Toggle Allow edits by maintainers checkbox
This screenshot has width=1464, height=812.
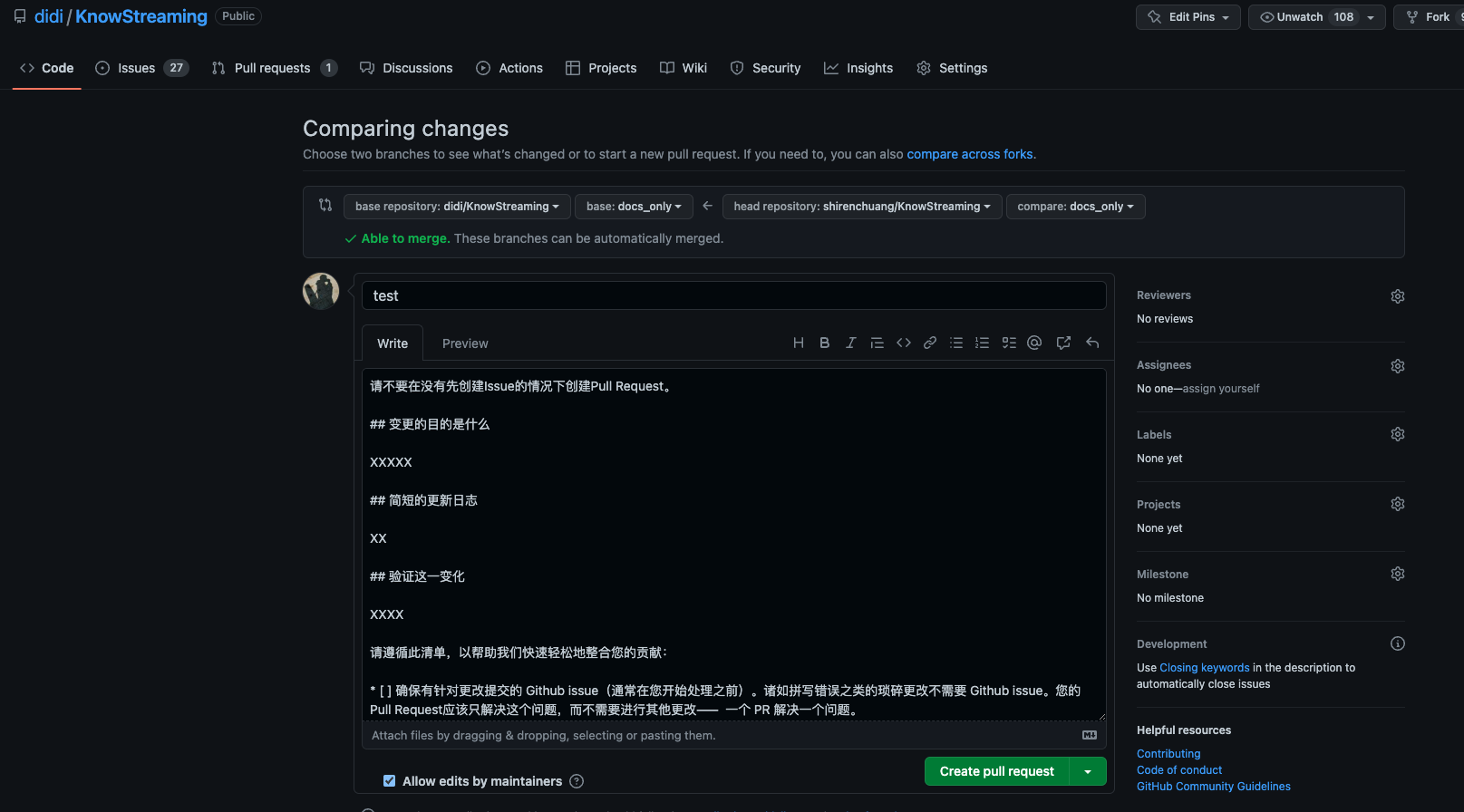tap(390, 781)
